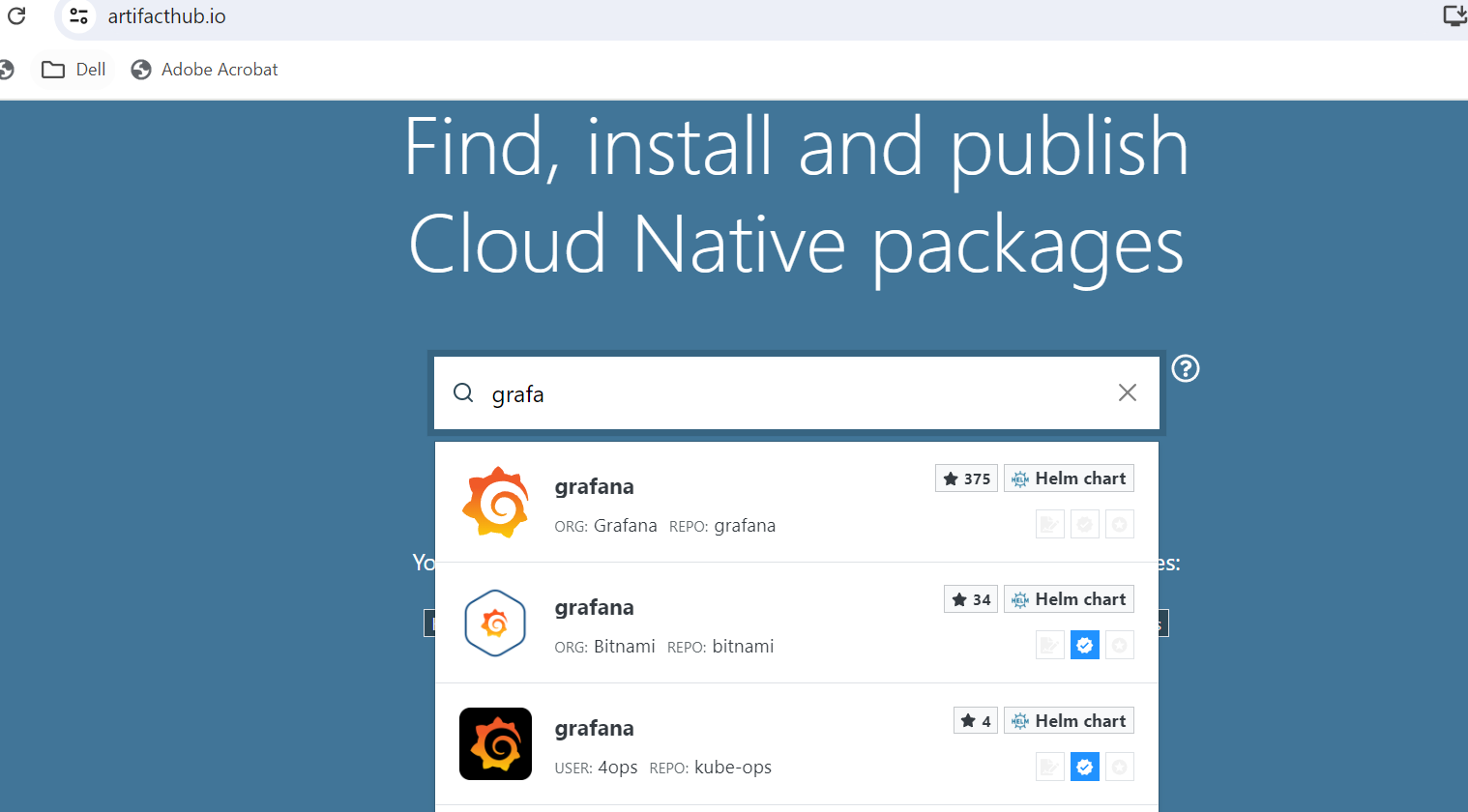Reload the page with the refresh icon
Image resolution: width=1468 pixels, height=812 pixels.
16,15
